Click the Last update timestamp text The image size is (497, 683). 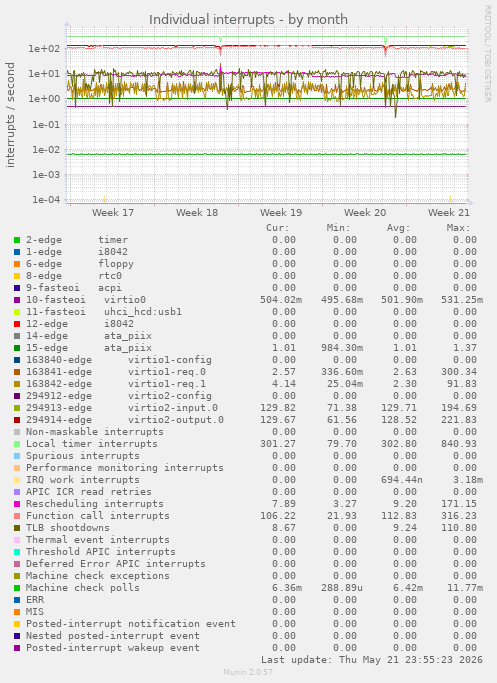pyautogui.click(x=372, y=660)
